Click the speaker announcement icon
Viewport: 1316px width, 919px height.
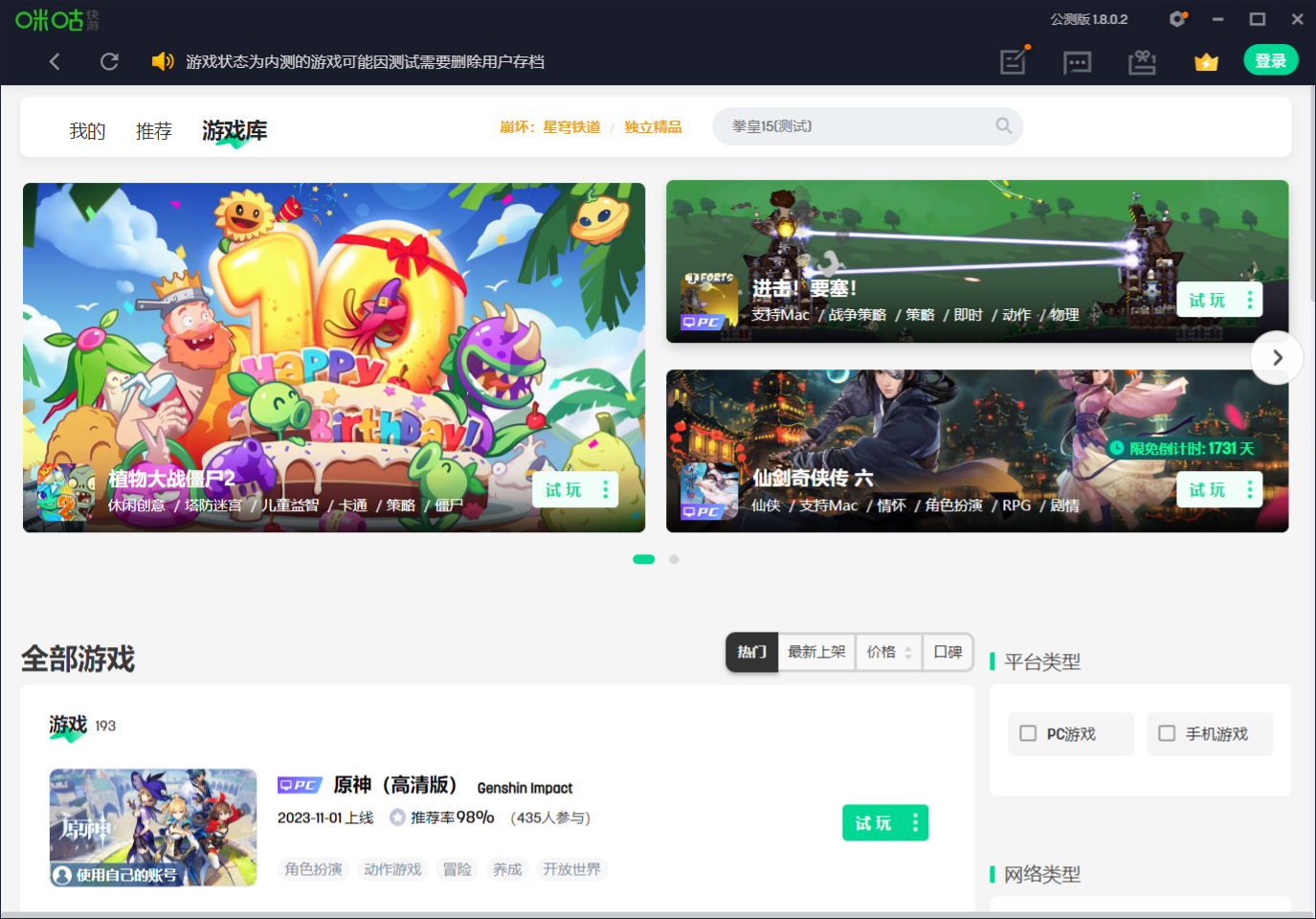pyautogui.click(x=163, y=61)
